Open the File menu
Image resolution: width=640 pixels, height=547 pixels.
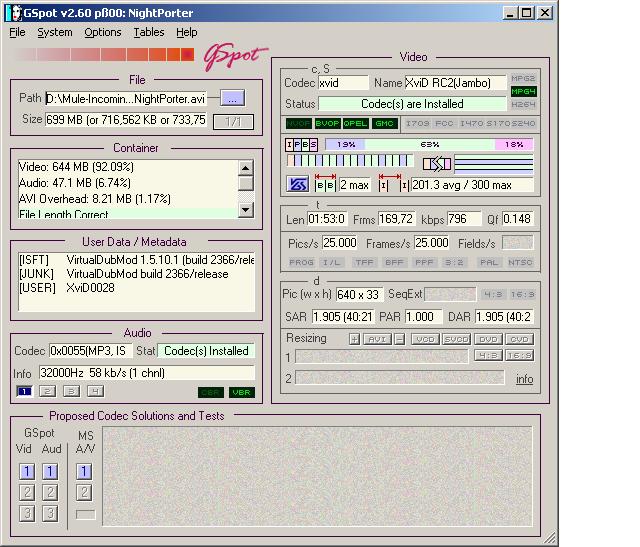(17, 32)
